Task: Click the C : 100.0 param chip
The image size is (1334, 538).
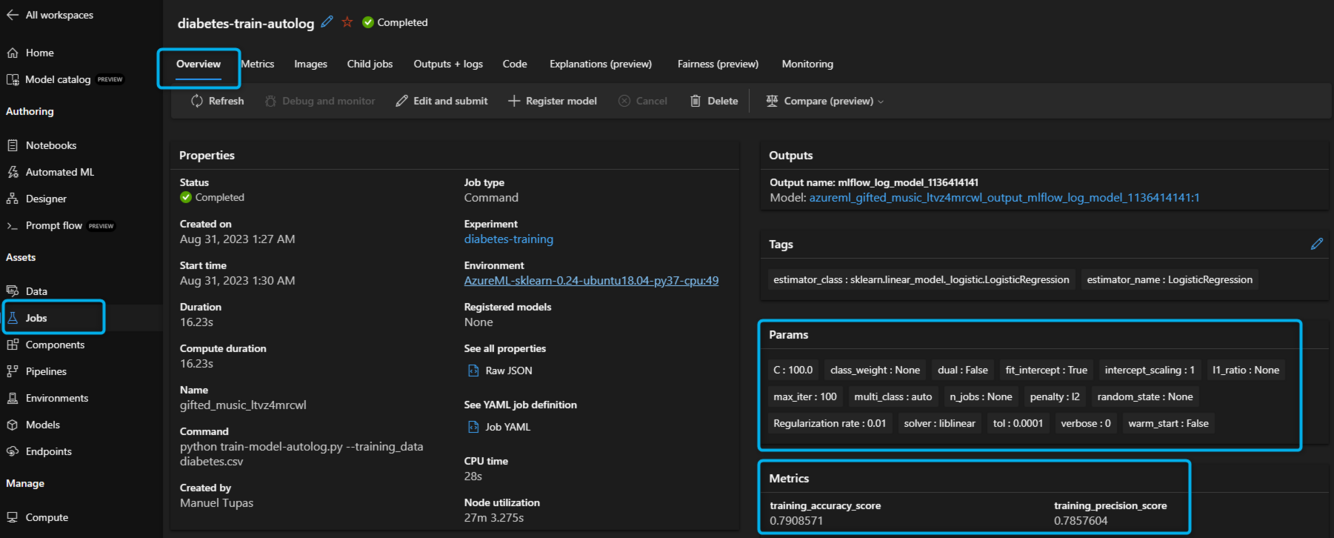Action: click(793, 370)
